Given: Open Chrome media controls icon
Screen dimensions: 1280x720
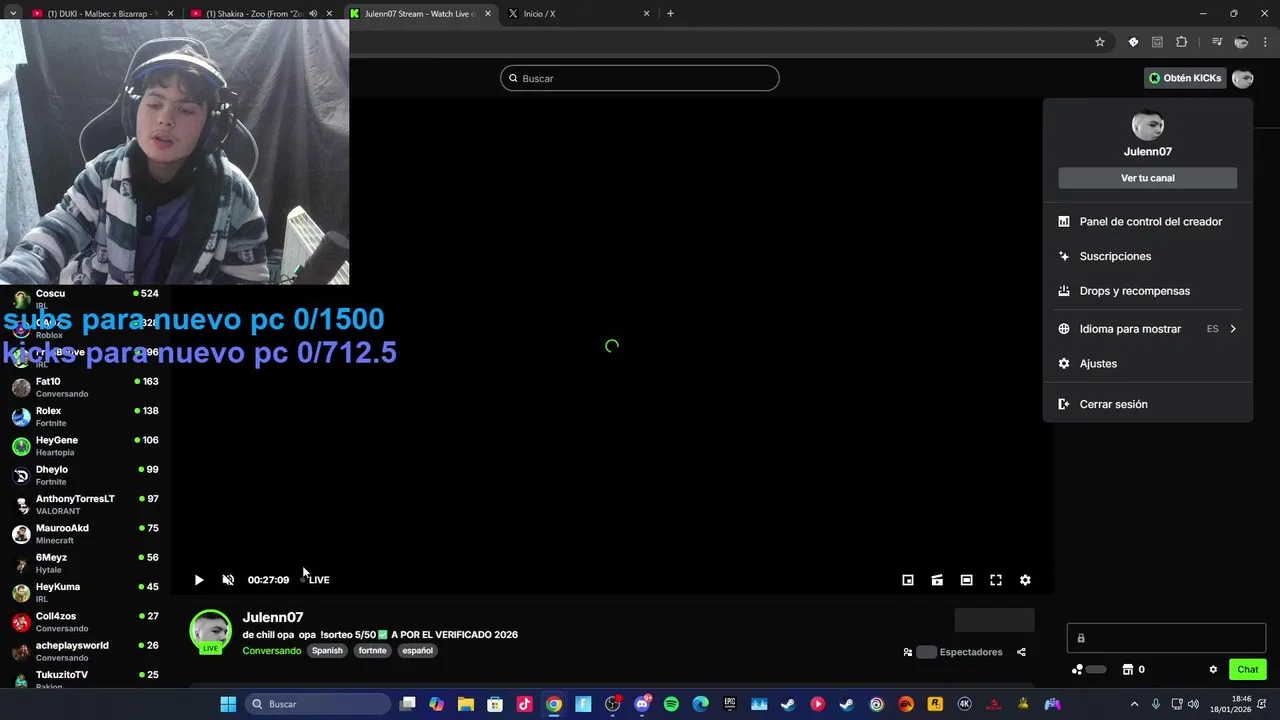Looking at the screenshot, I should click(1217, 42).
